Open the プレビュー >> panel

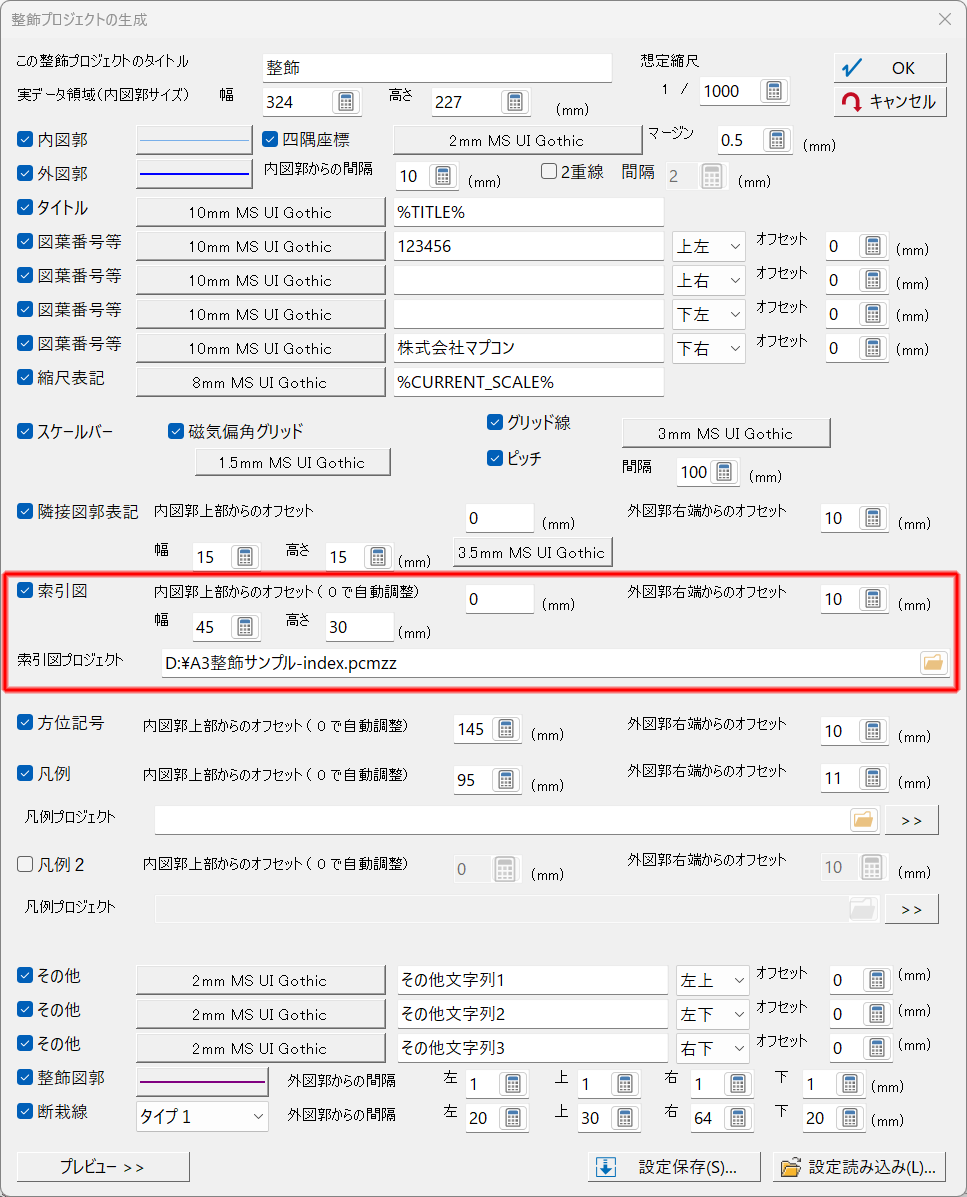click(x=103, y=1167)
